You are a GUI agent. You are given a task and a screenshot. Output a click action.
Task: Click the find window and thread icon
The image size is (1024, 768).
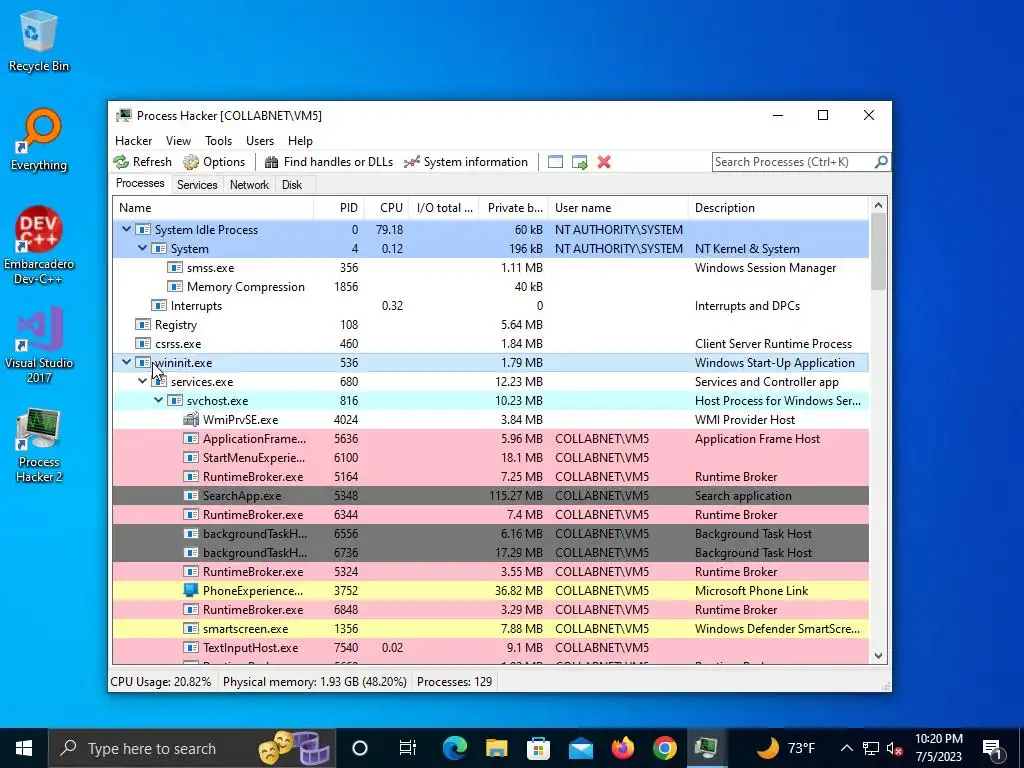coord(579,162)
